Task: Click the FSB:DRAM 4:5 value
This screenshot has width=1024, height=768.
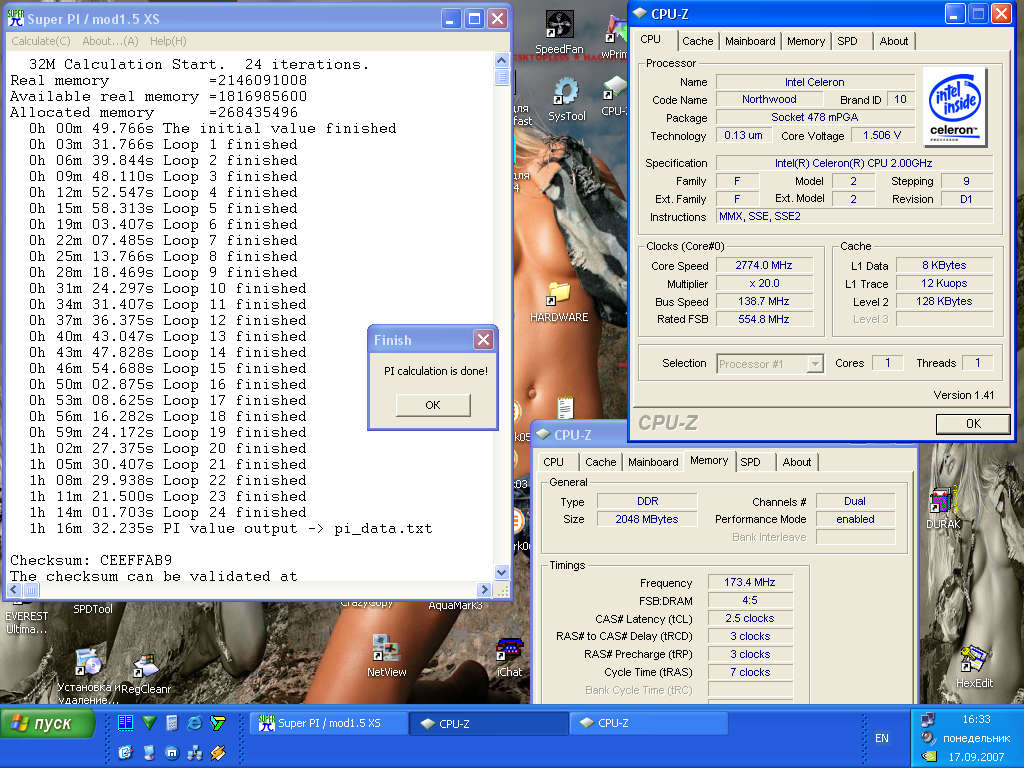Action: tap(750, 600)
